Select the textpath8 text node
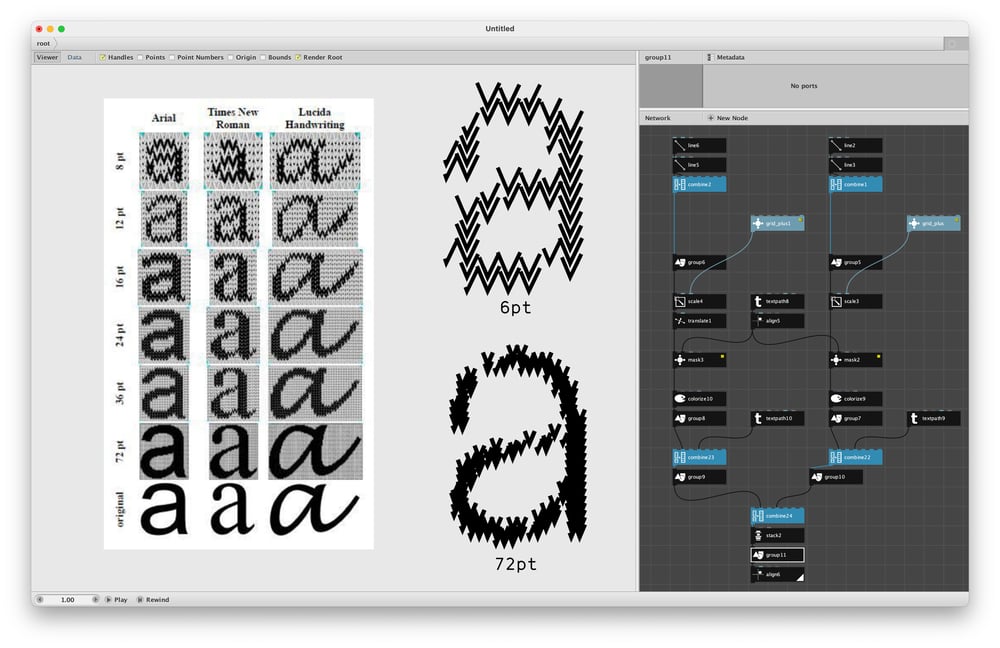The image size is (1000, 648). [x=777, y=301]
